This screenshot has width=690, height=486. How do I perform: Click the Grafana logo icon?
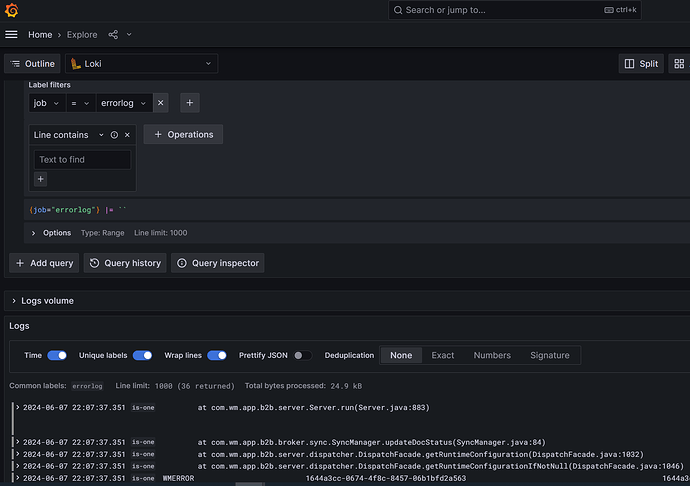(x=11, y=10)
